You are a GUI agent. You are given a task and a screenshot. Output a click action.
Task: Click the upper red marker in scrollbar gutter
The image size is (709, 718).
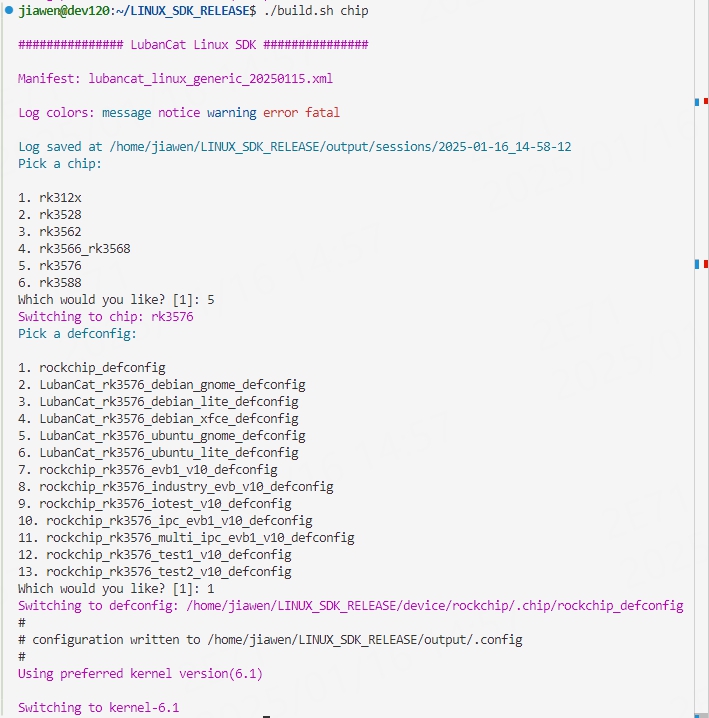click(706, 101)
